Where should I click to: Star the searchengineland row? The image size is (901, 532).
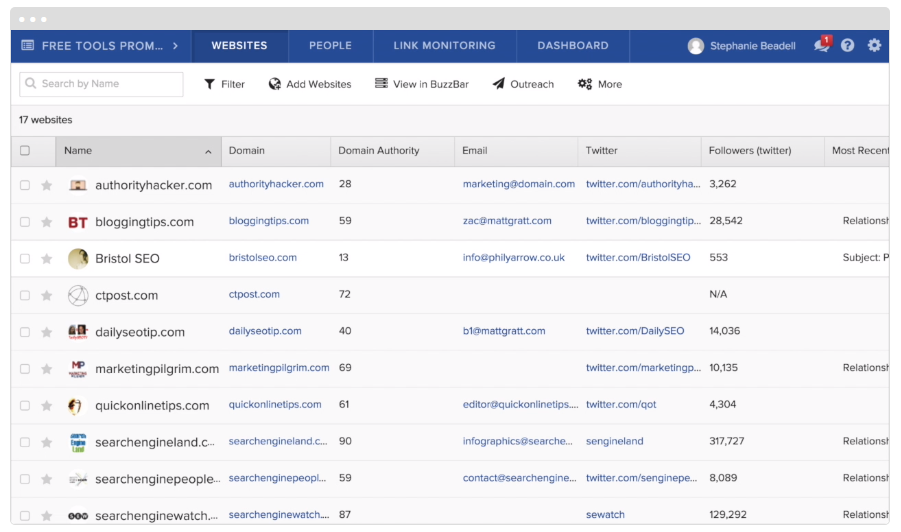pyautogui.click(x=47, y=442)
